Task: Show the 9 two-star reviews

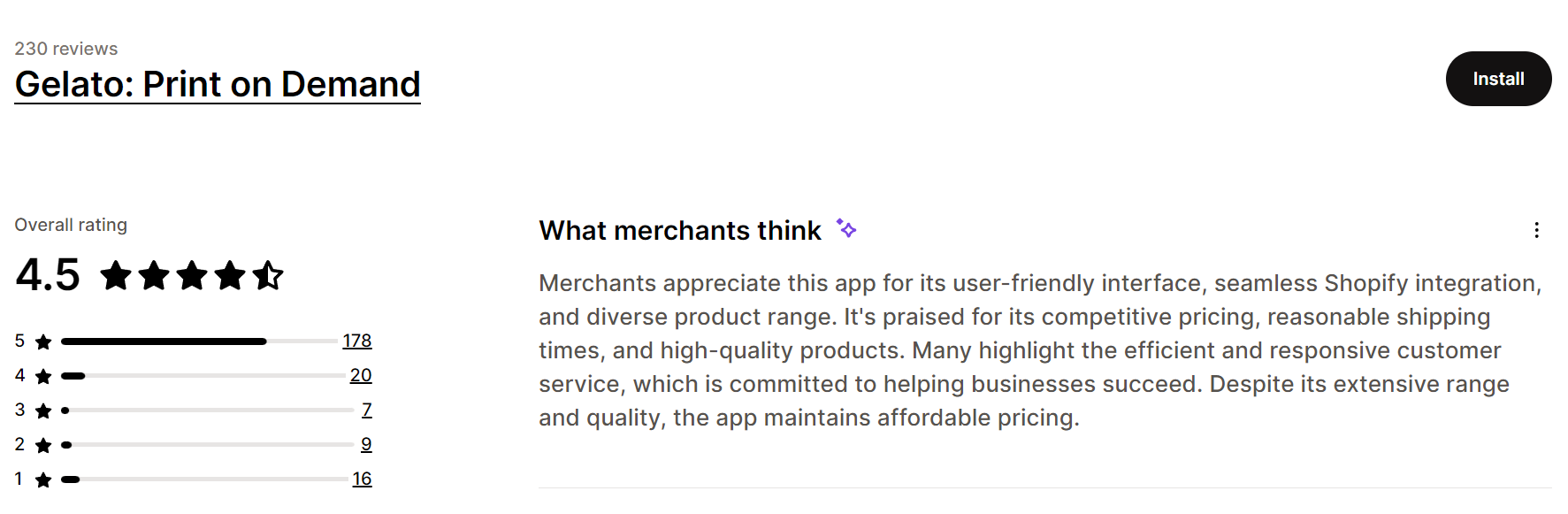Action: coord(365,444)
